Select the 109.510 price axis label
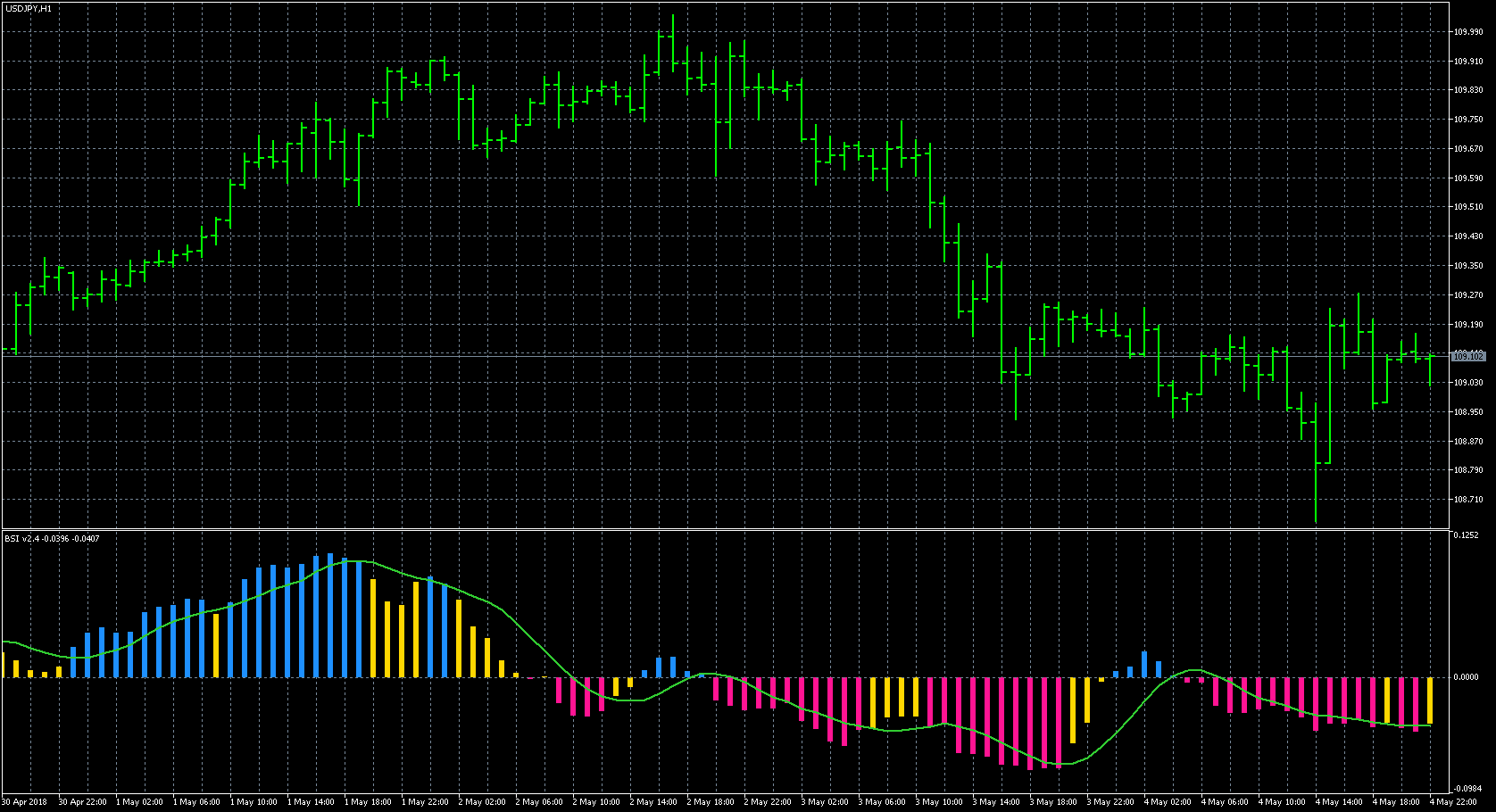Screen dimensions: 1496x812 coord(1467,207)
